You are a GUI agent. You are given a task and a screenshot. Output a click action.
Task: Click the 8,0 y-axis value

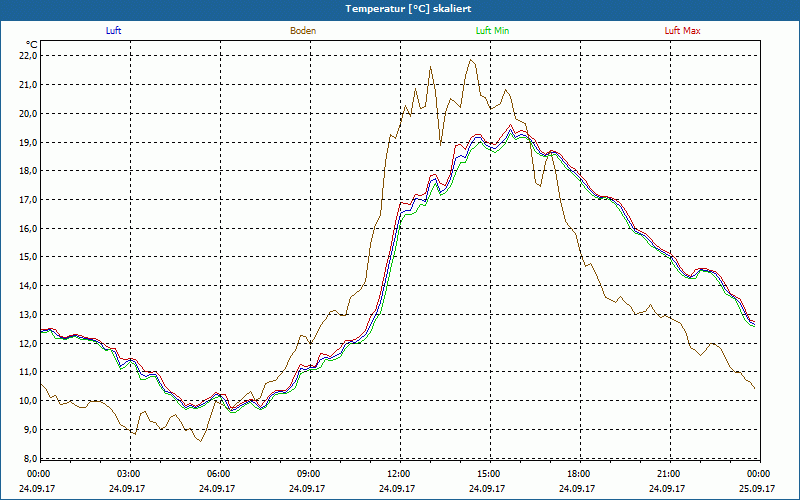(31, 458)
